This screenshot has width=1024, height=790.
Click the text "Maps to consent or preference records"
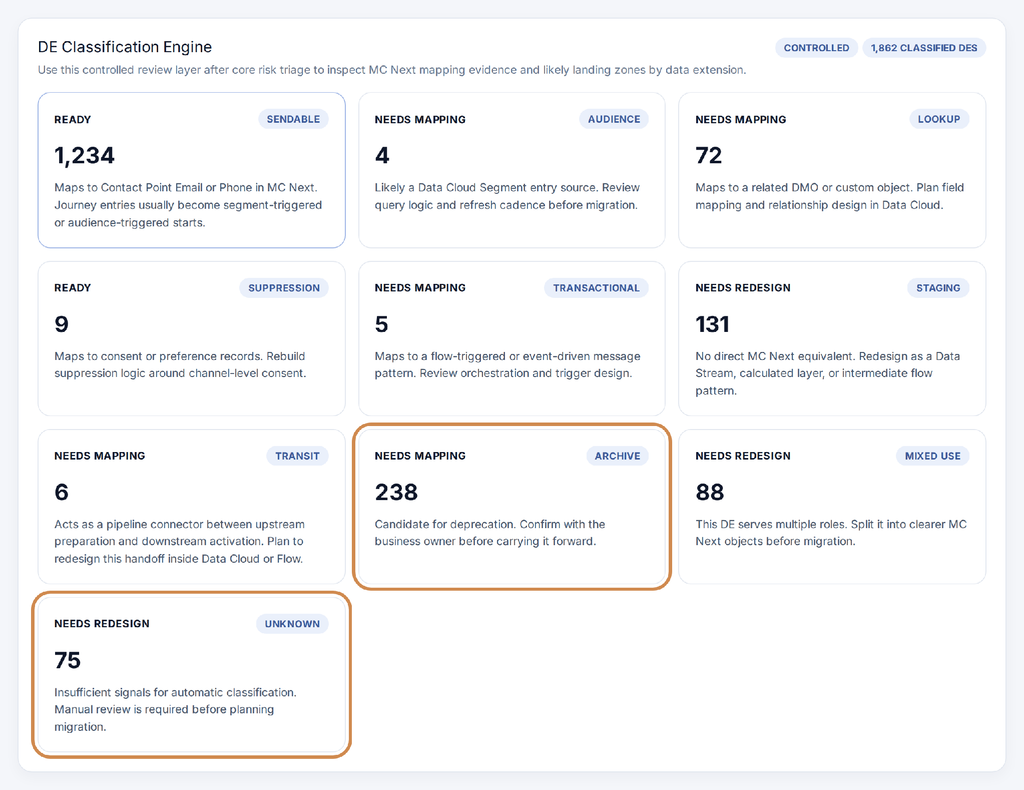159,356
